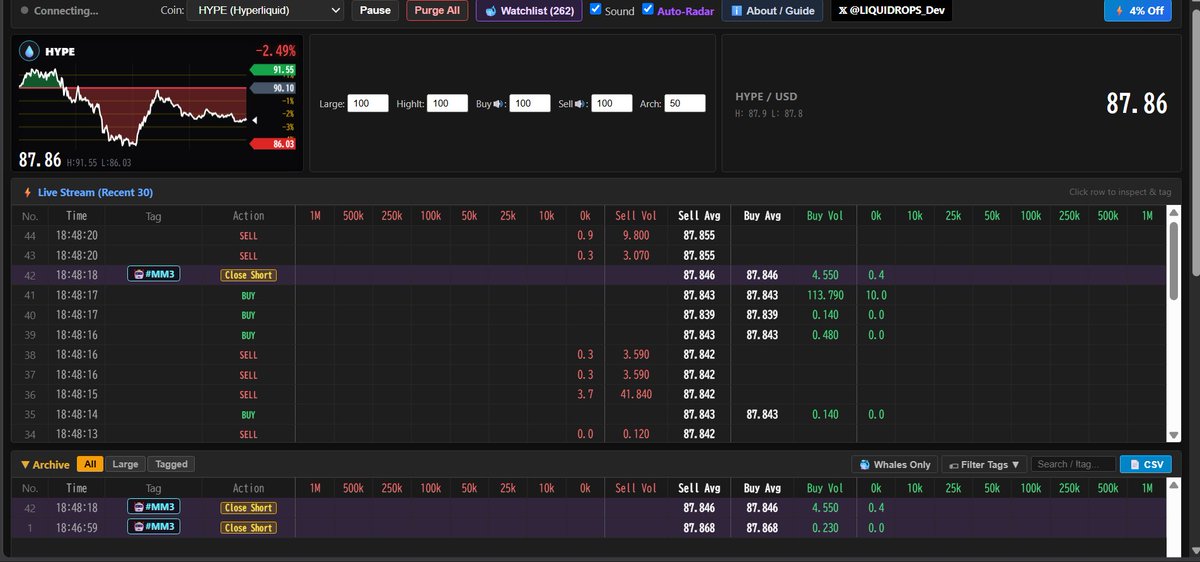Pause the live stream

click(375, 11)
